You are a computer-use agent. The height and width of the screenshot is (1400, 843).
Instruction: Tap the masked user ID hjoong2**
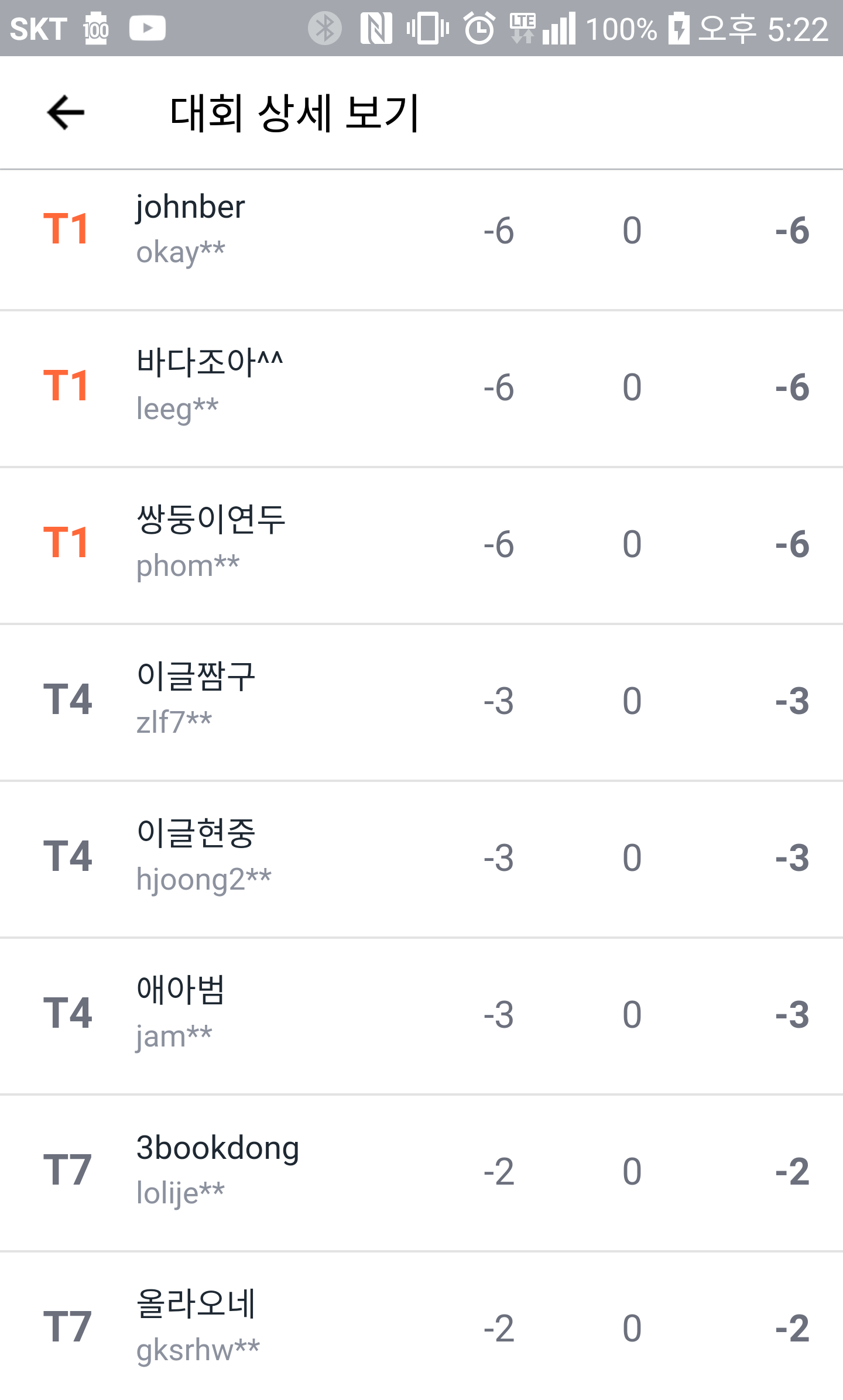(x=204, y=880)
